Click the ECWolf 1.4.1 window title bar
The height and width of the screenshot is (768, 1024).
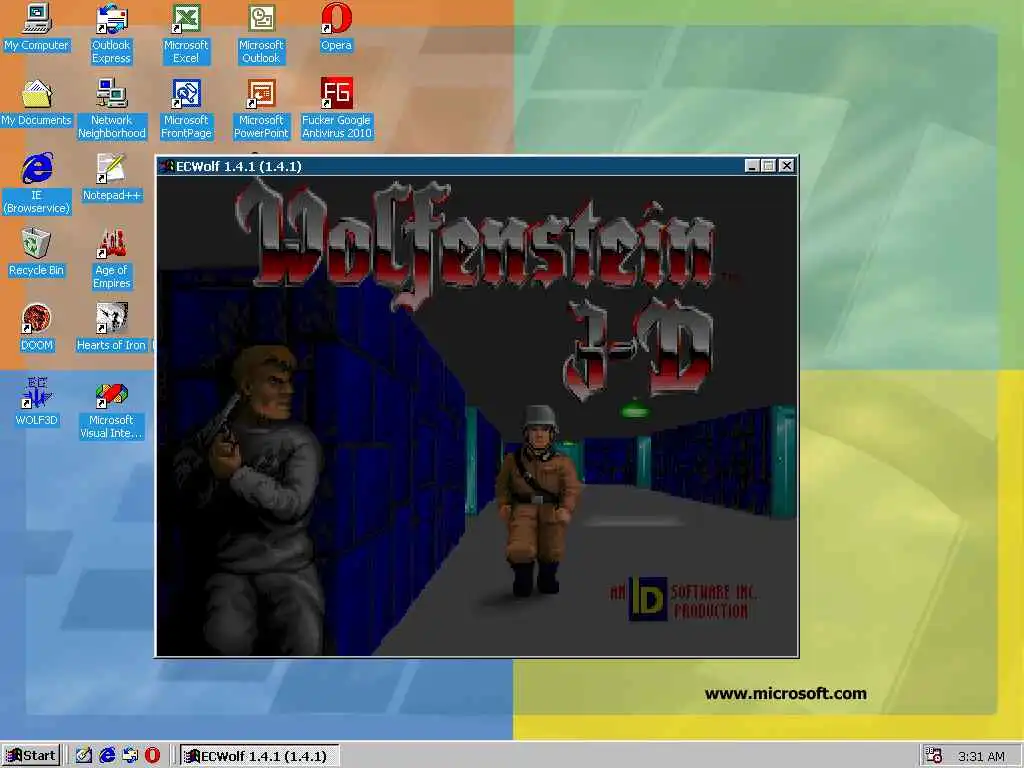477,166
